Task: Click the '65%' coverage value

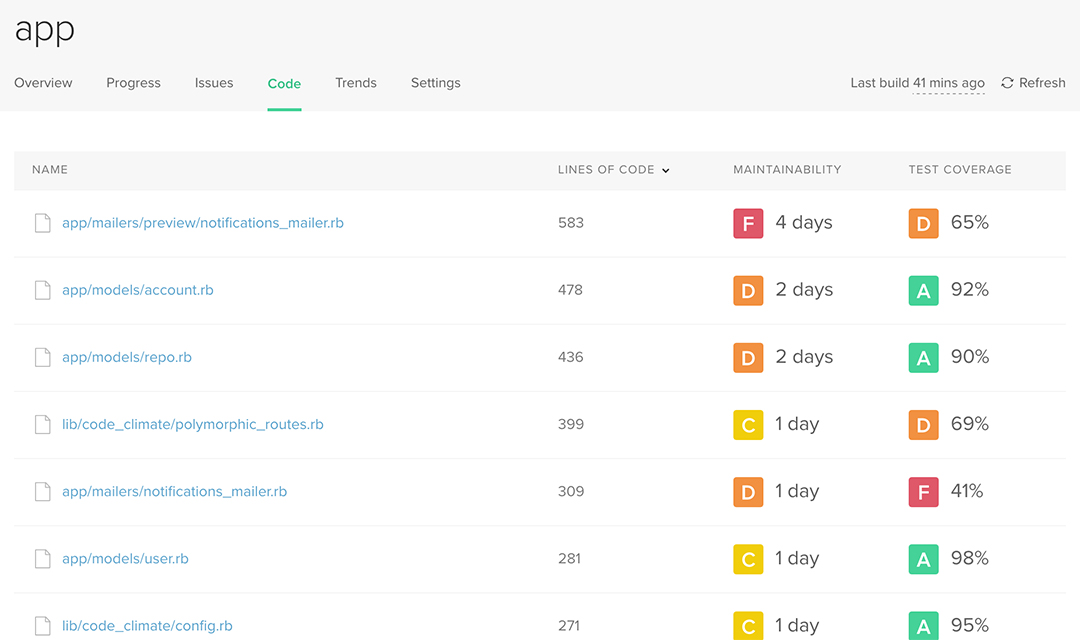Action: [x=970, y=223]
